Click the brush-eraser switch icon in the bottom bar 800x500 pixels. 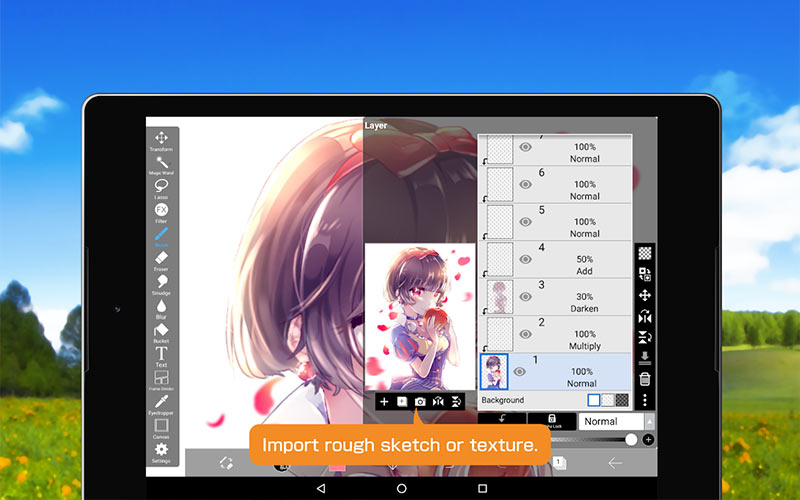pos(226,463)
